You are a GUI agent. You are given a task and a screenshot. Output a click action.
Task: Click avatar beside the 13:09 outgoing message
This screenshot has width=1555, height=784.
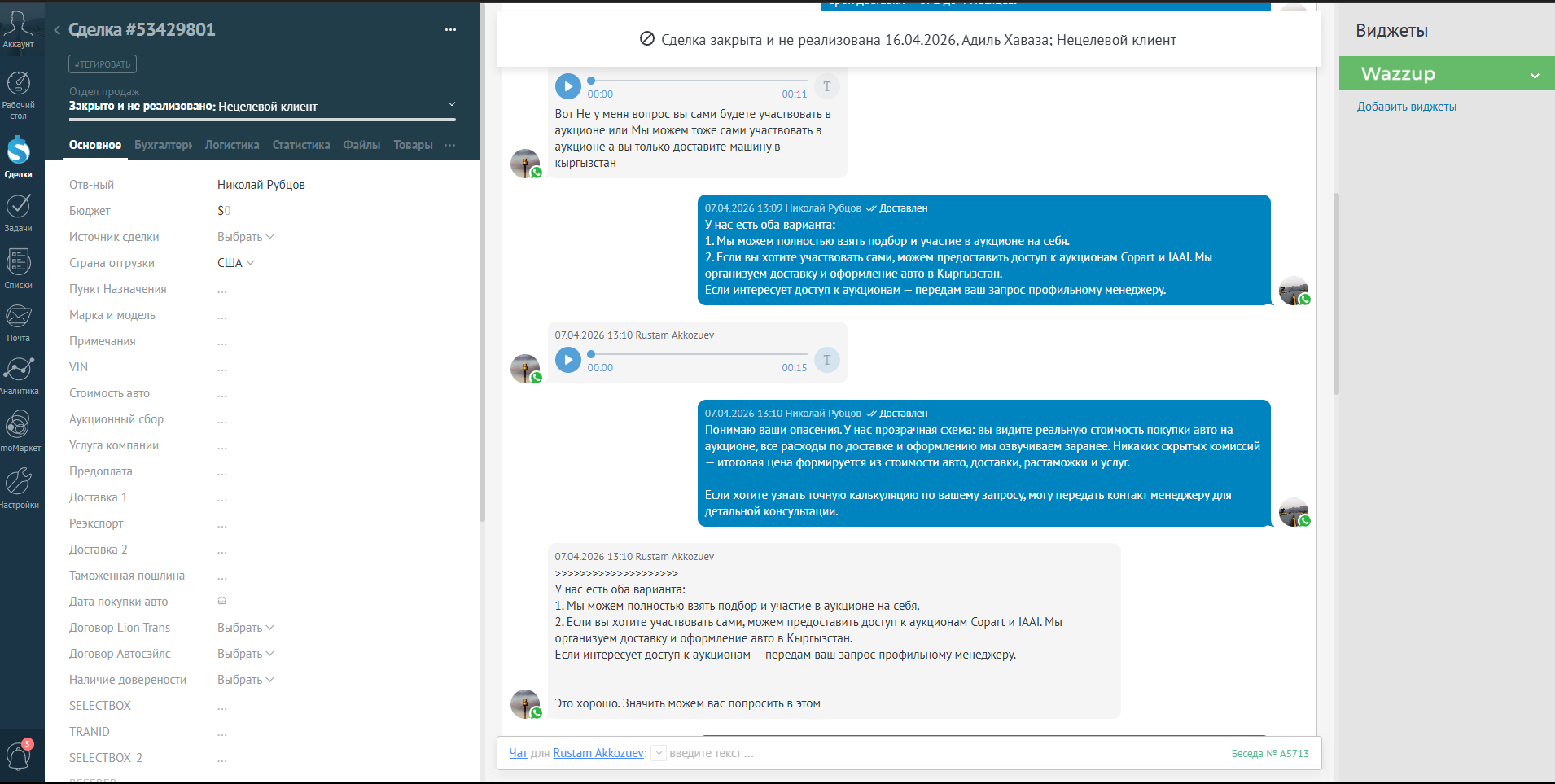click(1294, 291)
